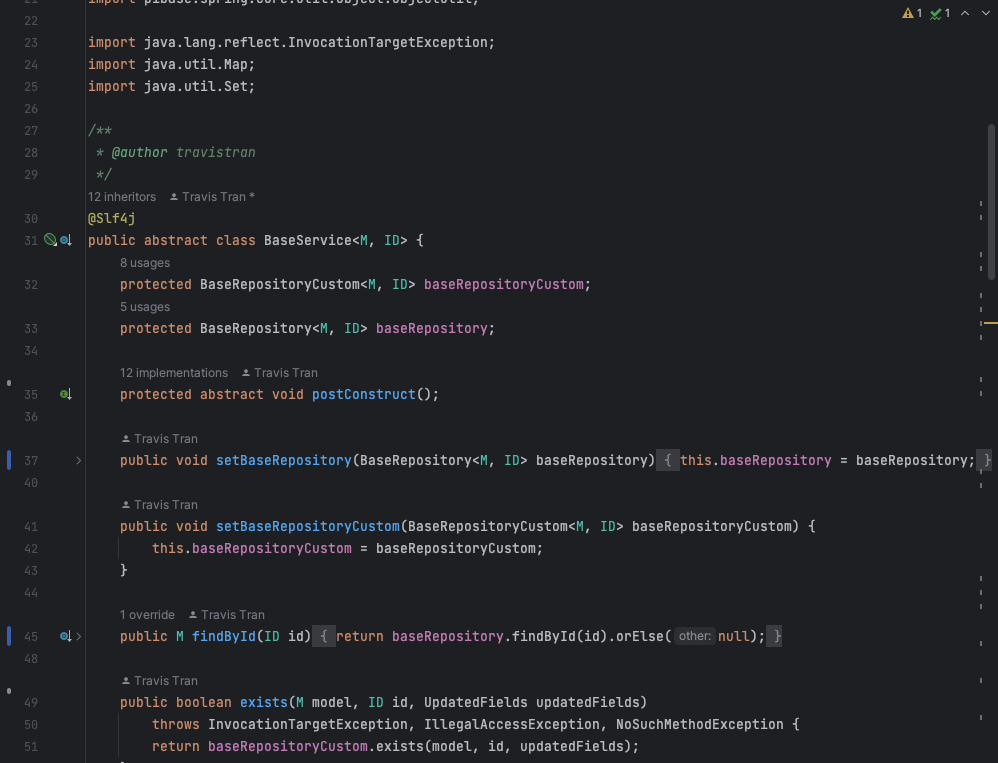
Task: Expand the folded setBaseRepository method body
Action: [78, 460]
